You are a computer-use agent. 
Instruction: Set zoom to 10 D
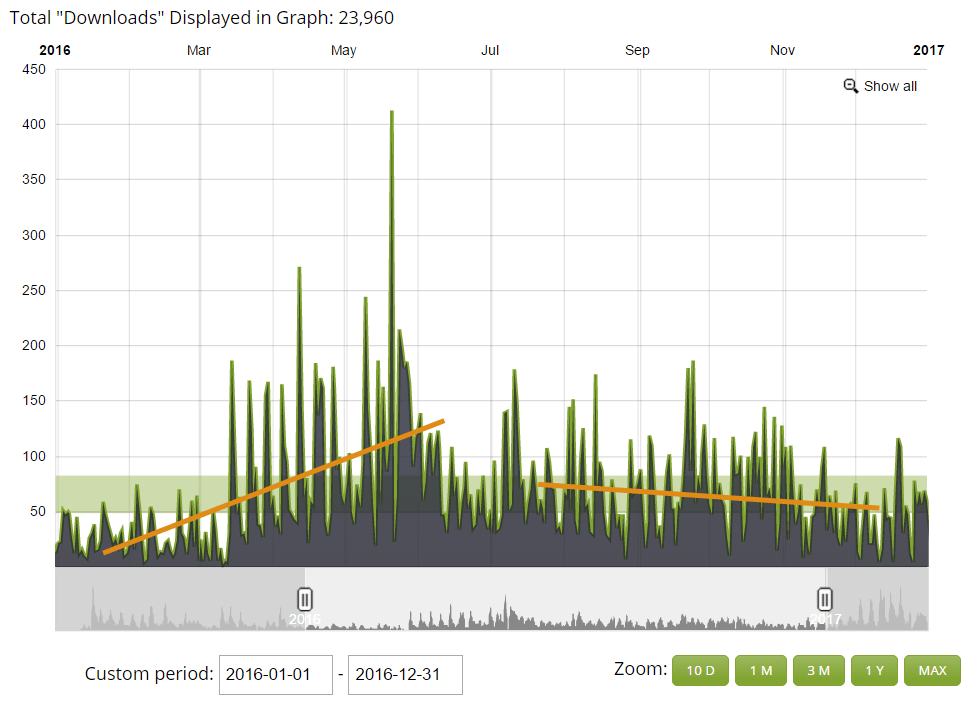(700, 670)
